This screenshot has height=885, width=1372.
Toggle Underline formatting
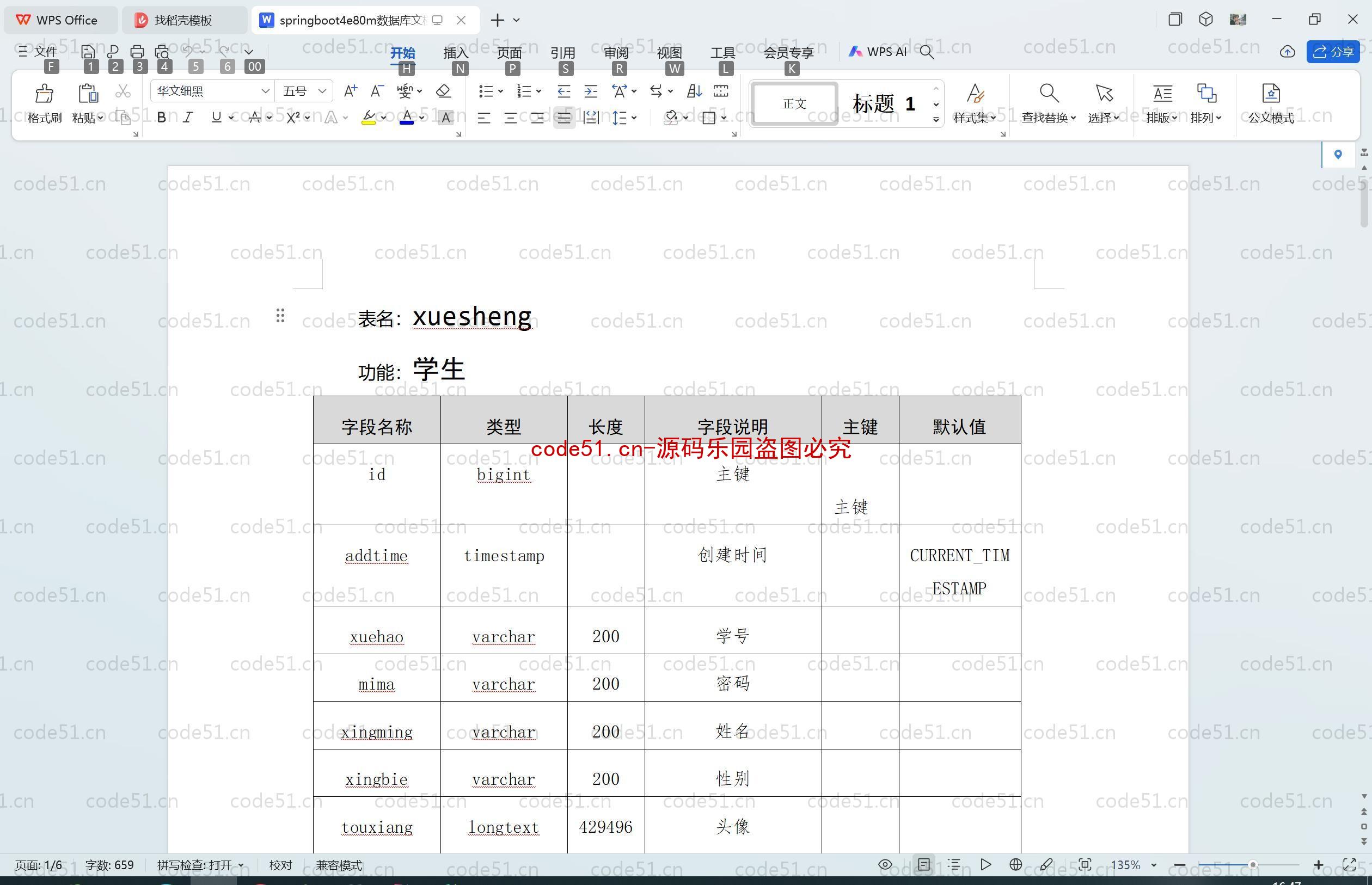[216, 118]
